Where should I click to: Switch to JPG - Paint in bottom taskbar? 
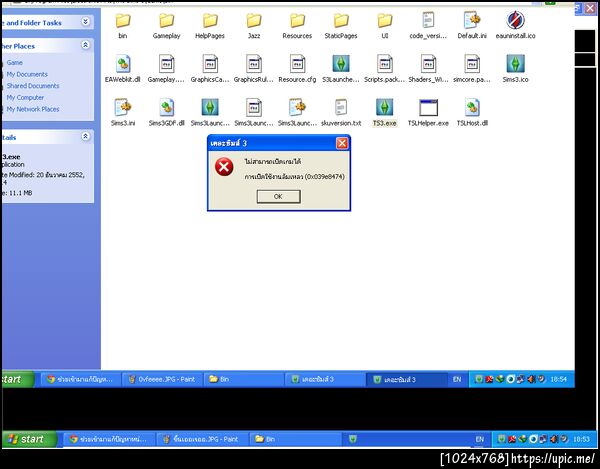point(201,439)
